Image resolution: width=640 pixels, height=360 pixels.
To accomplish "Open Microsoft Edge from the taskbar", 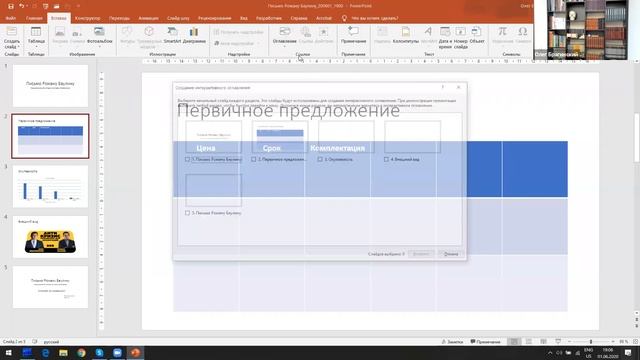I will [x=45, y=353].
